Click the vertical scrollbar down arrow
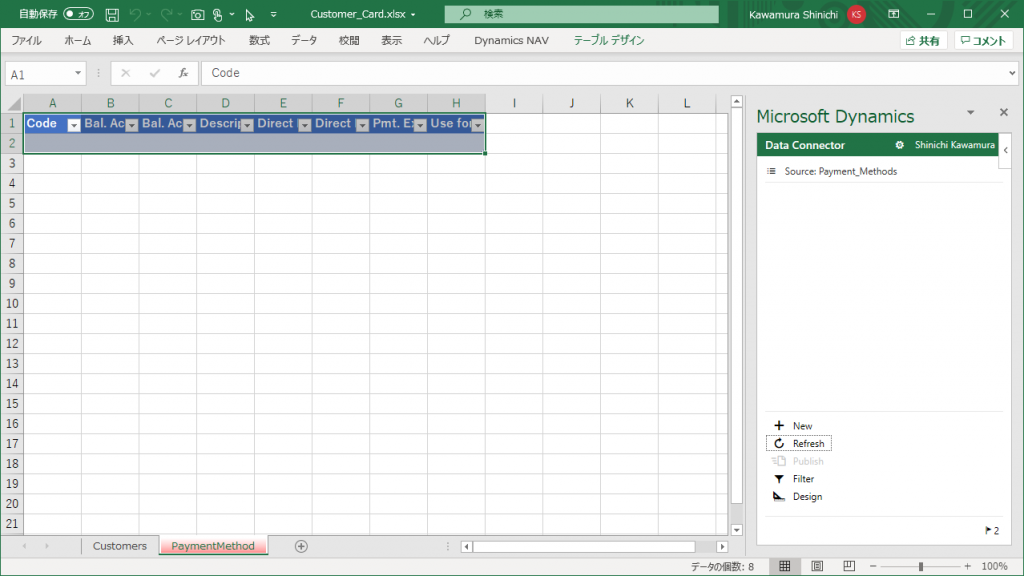Screen dimensions: 1024x576 737,530
